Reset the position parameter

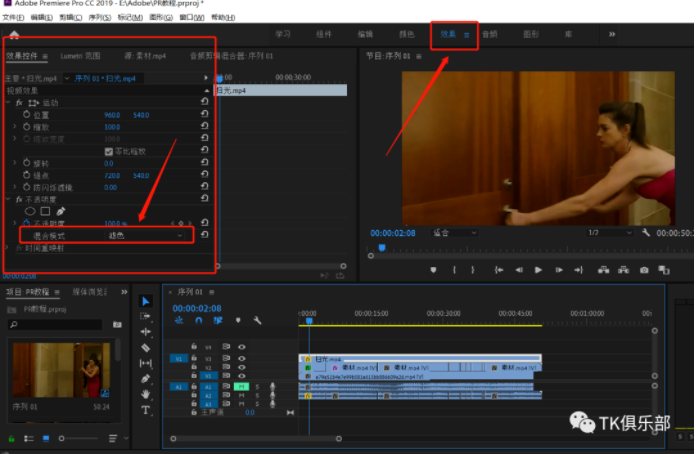(204, 114)
